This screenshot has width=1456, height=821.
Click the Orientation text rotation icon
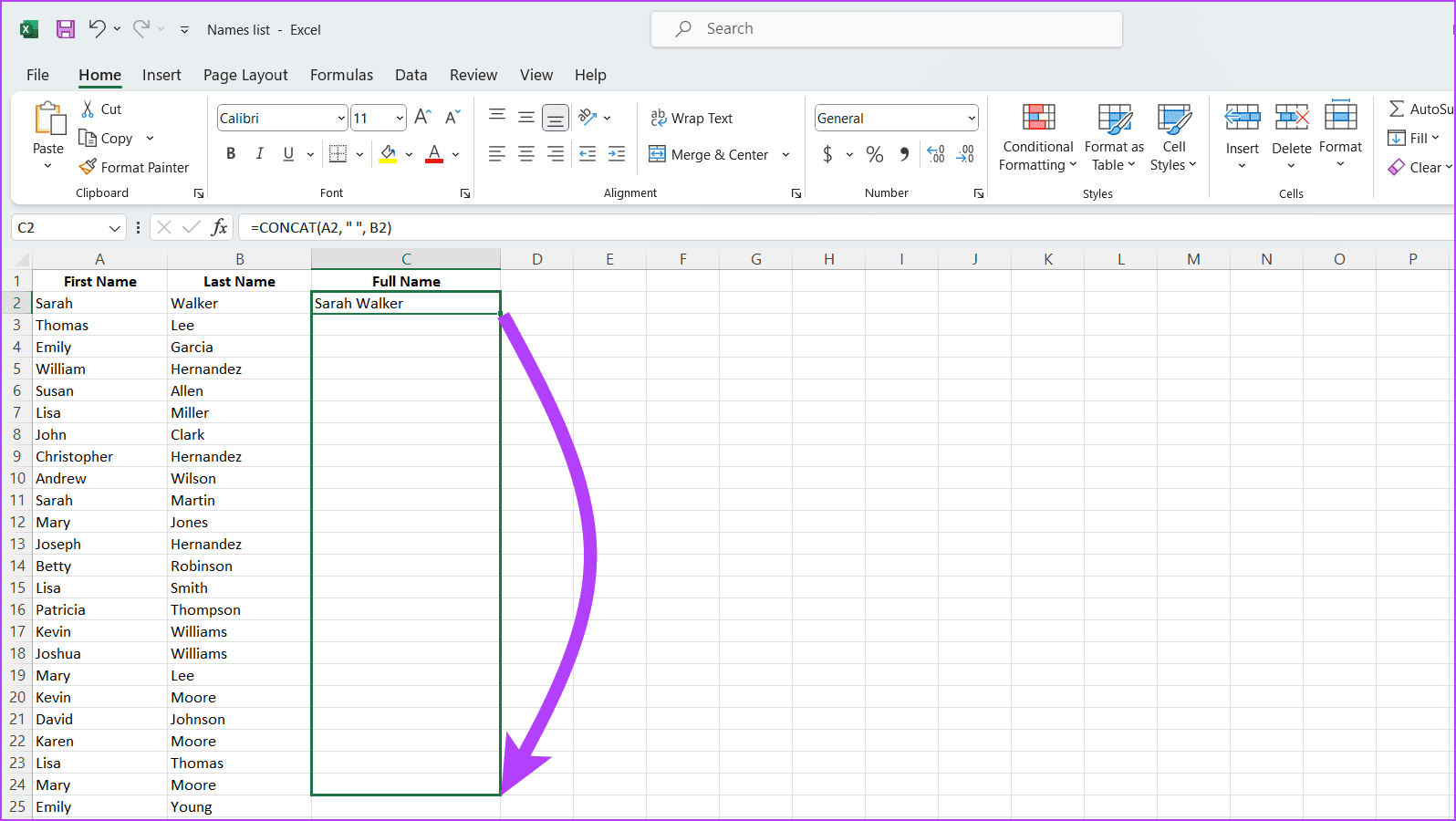pos(588,117)
